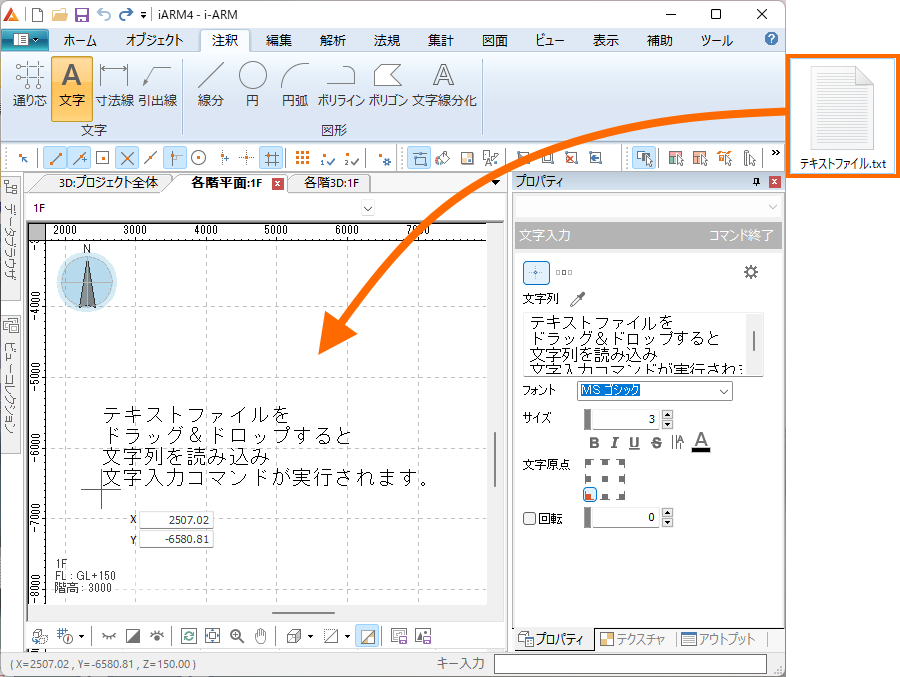Choose the 寸法線 dimension line tool
The height and width of the screenshot is (677, 900).
[114, 86]
